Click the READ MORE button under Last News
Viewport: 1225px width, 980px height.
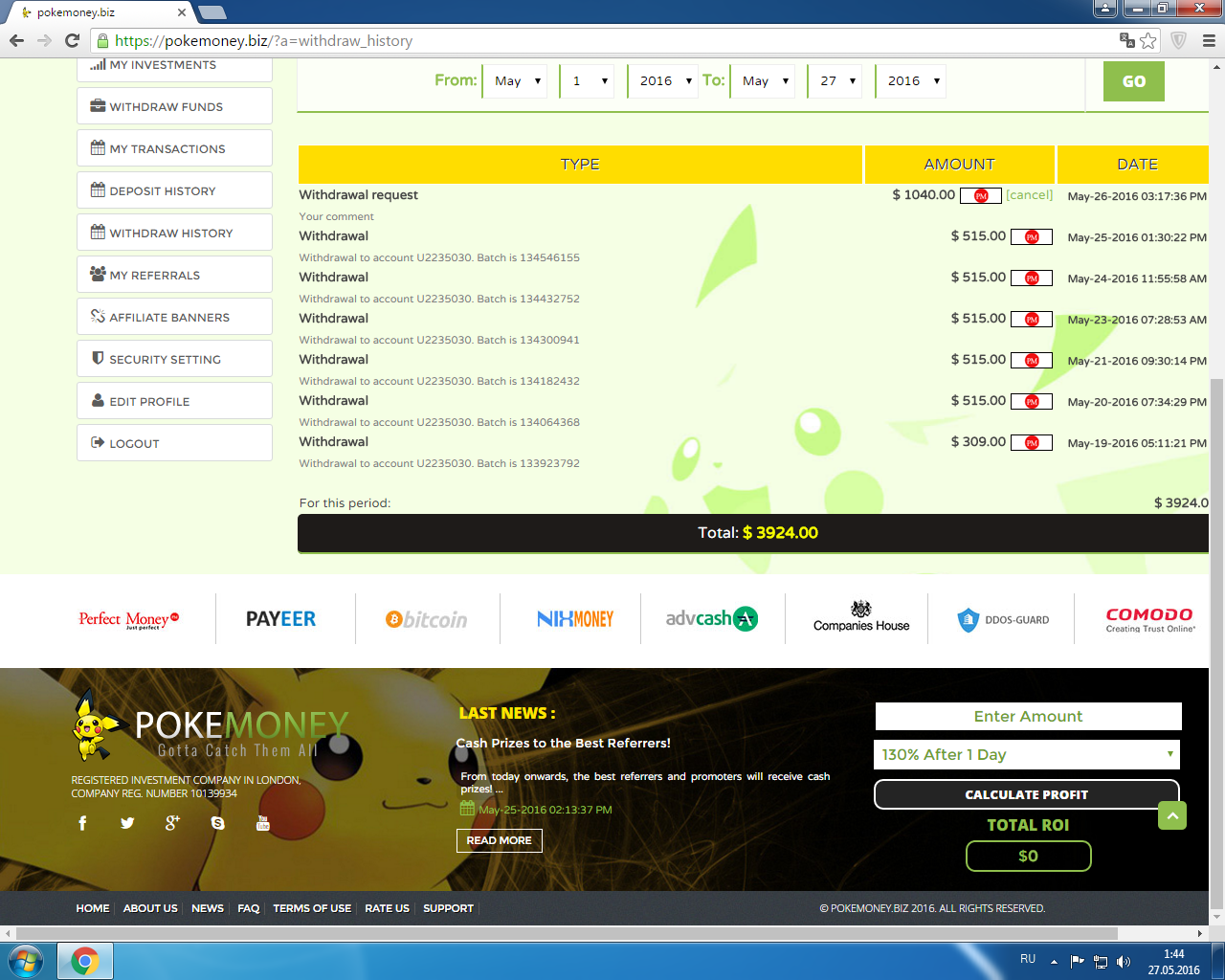point(500,840)
